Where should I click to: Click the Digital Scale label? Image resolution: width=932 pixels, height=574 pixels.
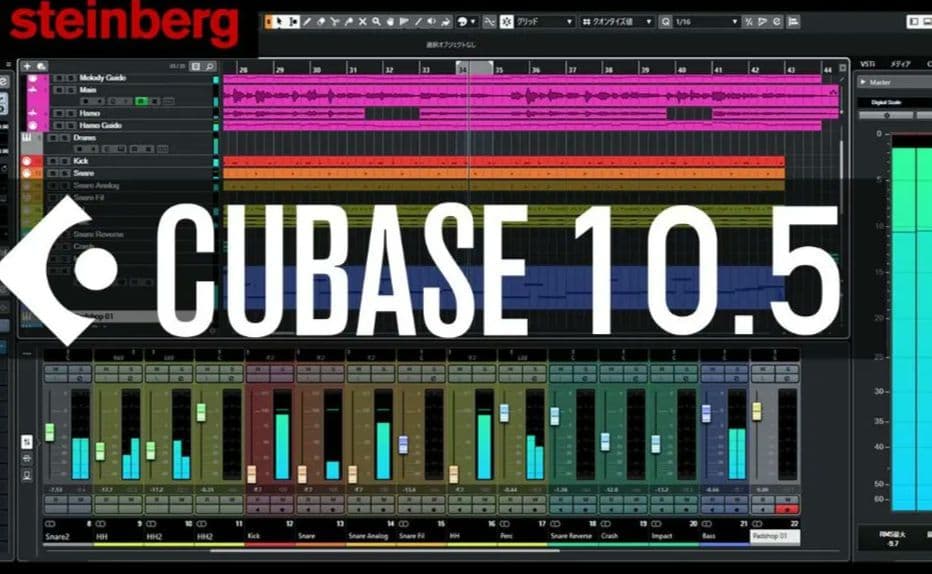886,102
